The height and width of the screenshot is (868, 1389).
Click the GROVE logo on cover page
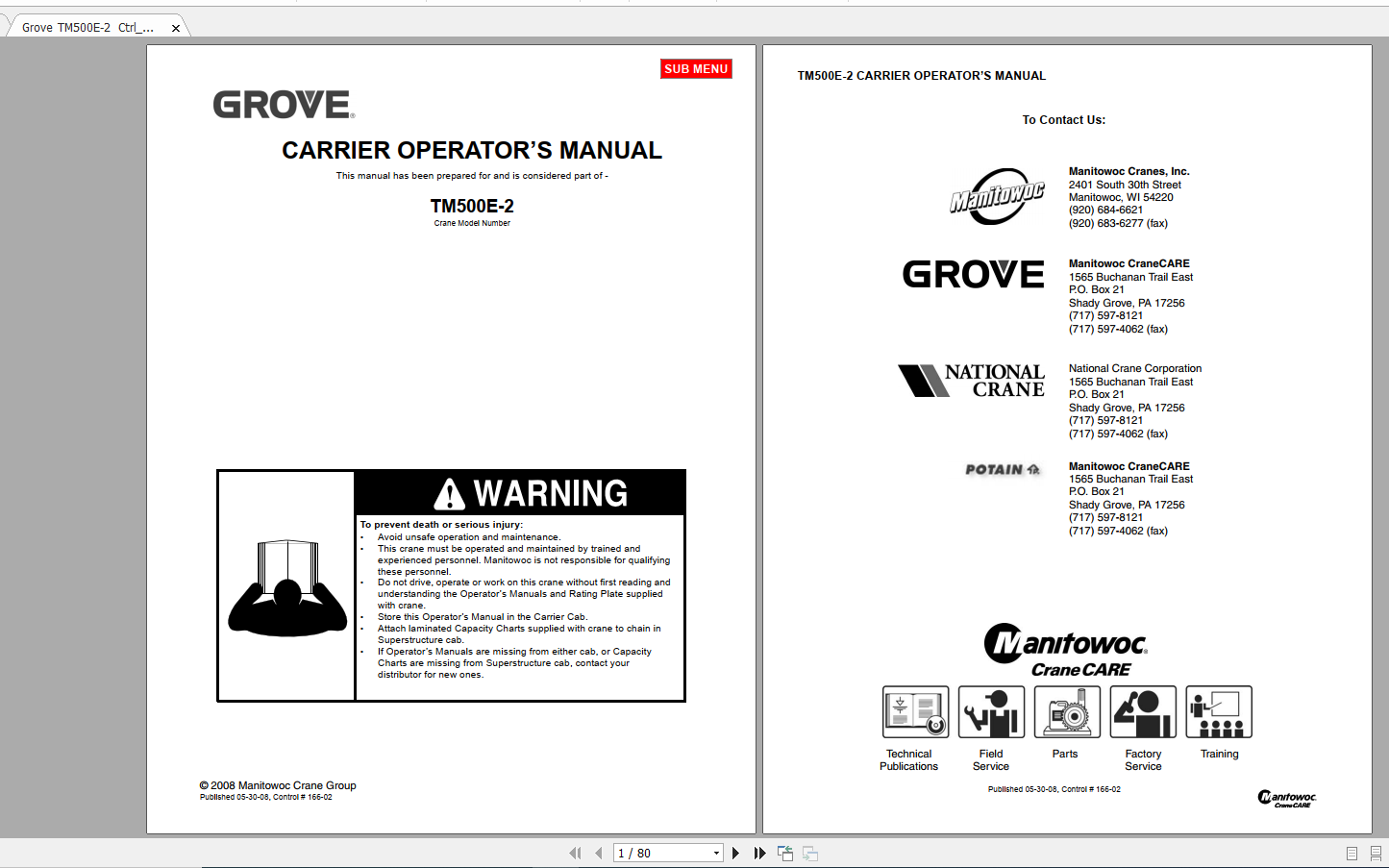[x=284, y=105]
